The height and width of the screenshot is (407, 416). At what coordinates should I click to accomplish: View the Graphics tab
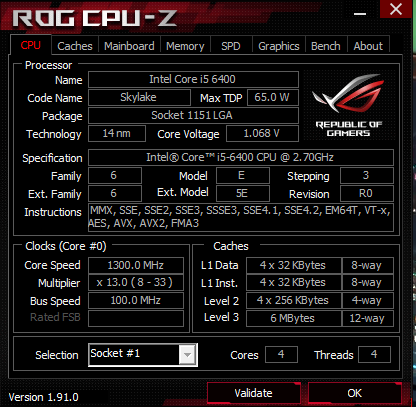click(279, 46)
